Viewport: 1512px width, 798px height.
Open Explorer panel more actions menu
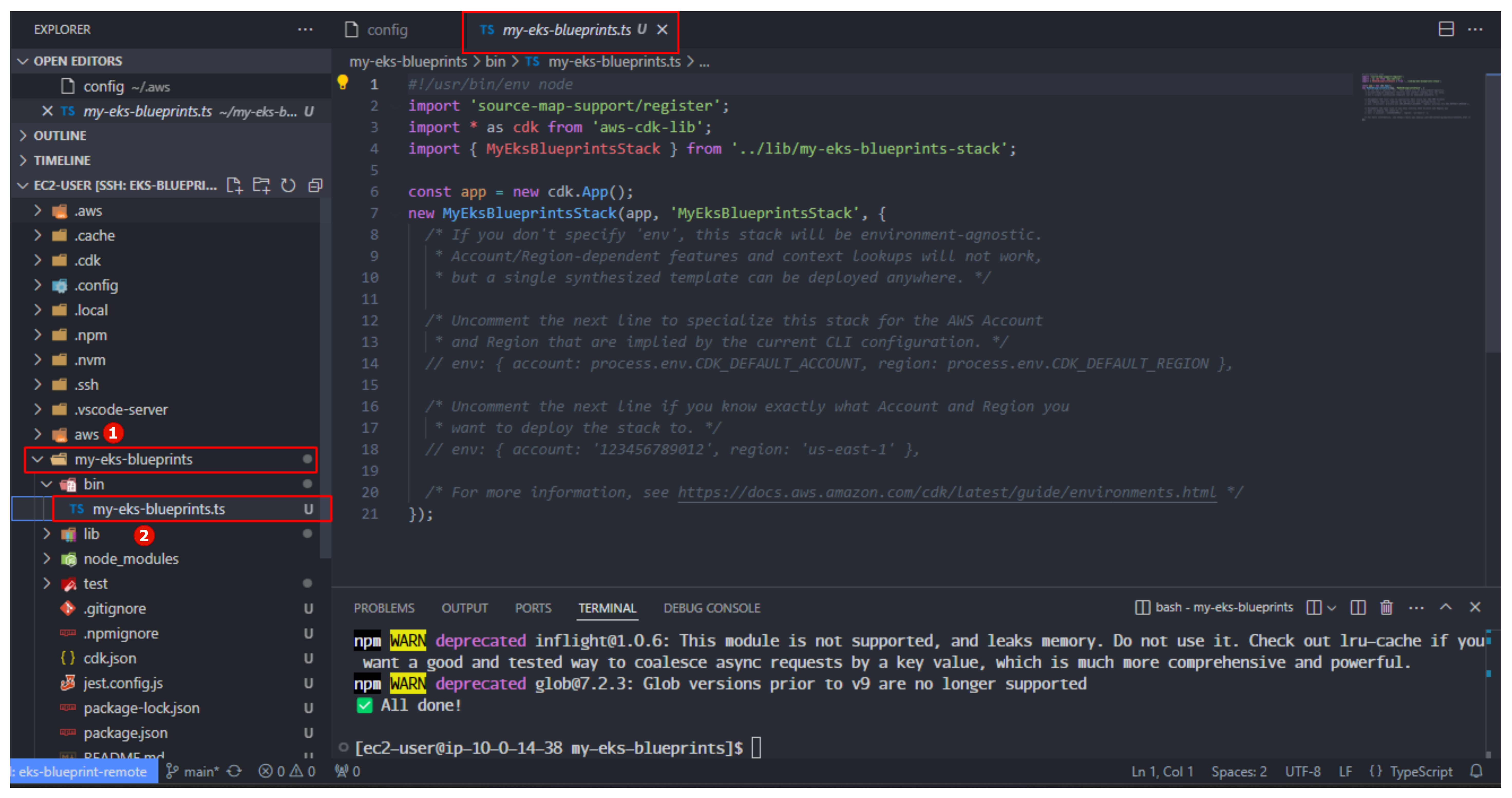[305, 29]
